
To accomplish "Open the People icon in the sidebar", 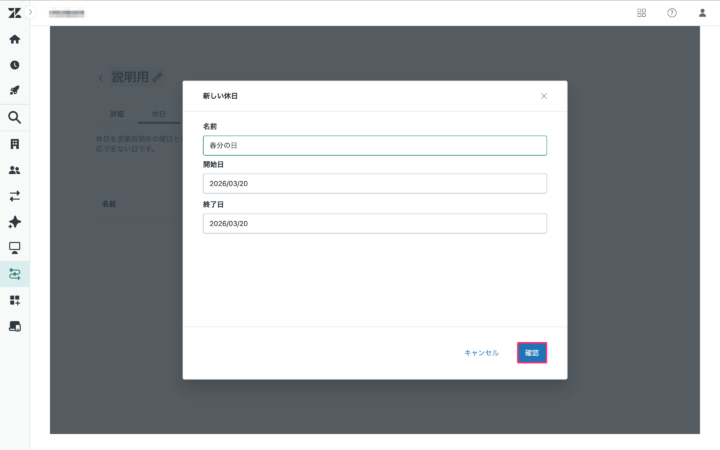I will 14,170.
